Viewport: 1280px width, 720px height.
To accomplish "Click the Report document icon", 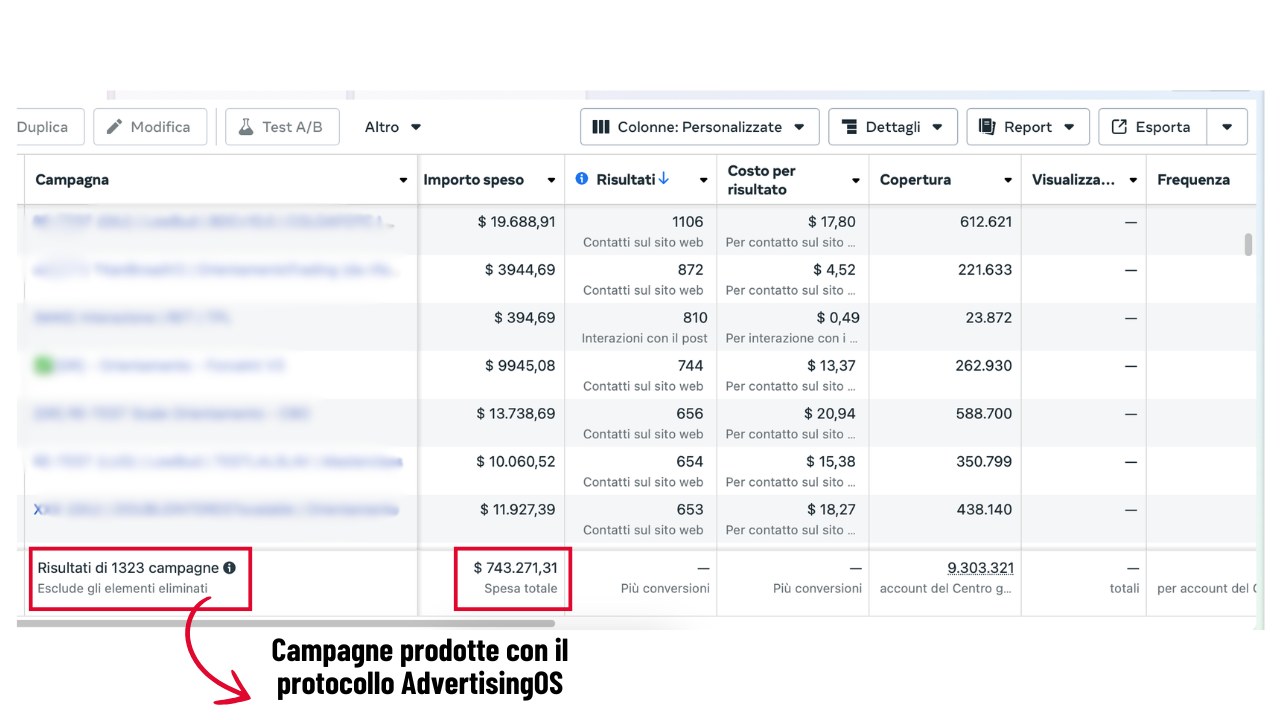I will (987, 127).
